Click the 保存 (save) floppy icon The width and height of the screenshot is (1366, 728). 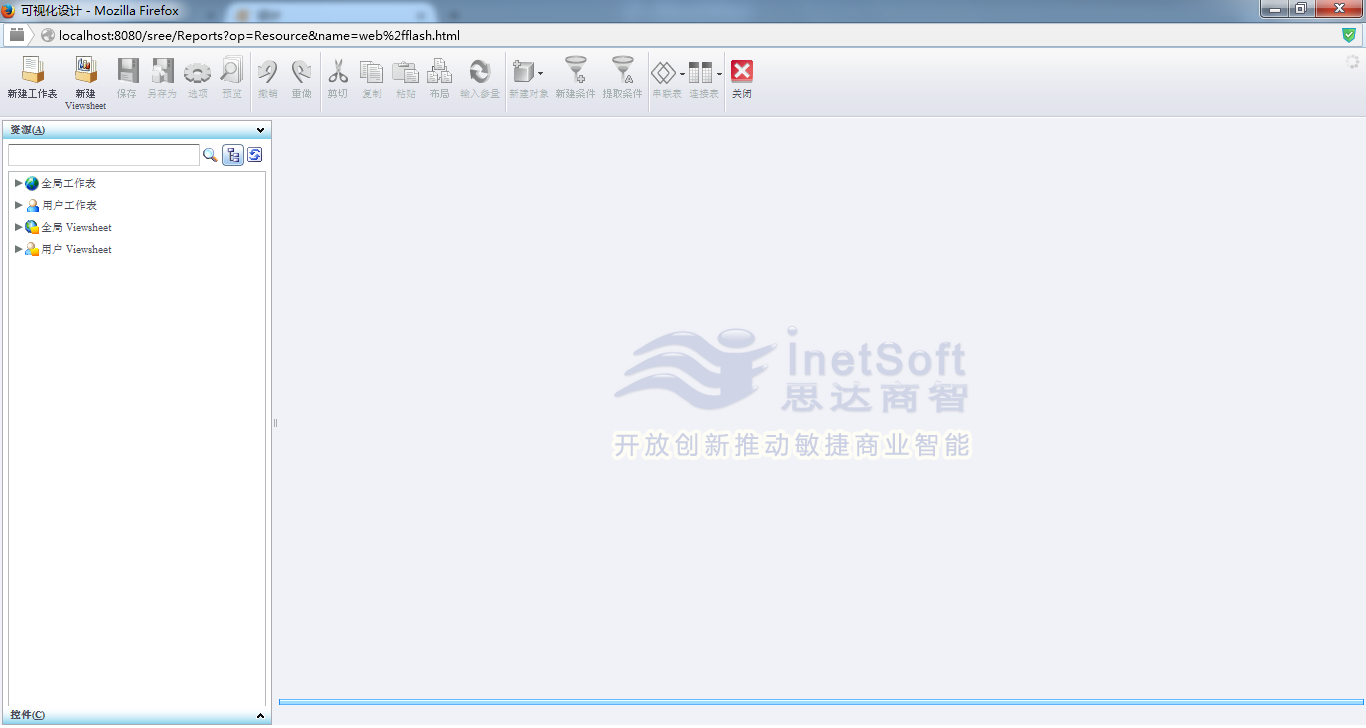[x=128, y=70]
